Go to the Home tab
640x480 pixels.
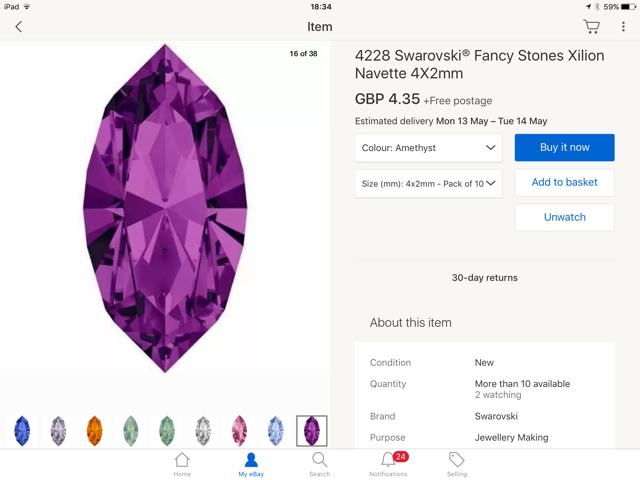pos(182,464)
